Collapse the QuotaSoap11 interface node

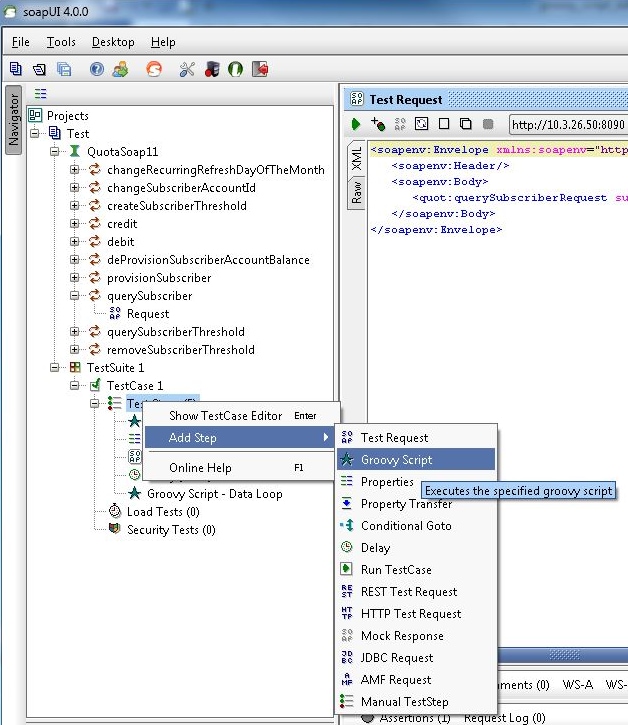tap(55, 152)
